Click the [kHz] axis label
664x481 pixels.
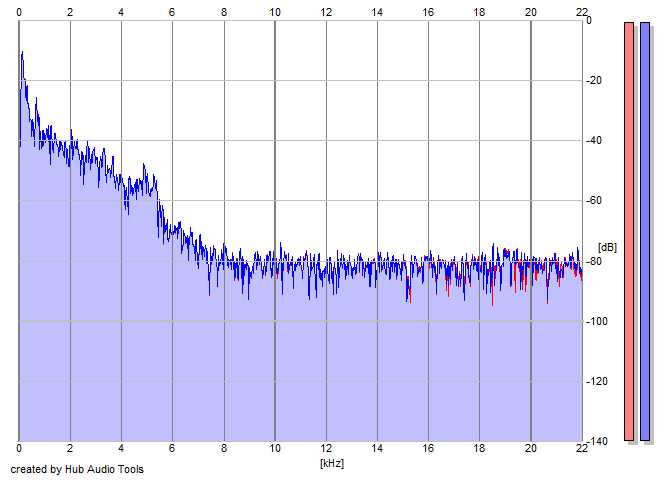[x=332, y=463]
